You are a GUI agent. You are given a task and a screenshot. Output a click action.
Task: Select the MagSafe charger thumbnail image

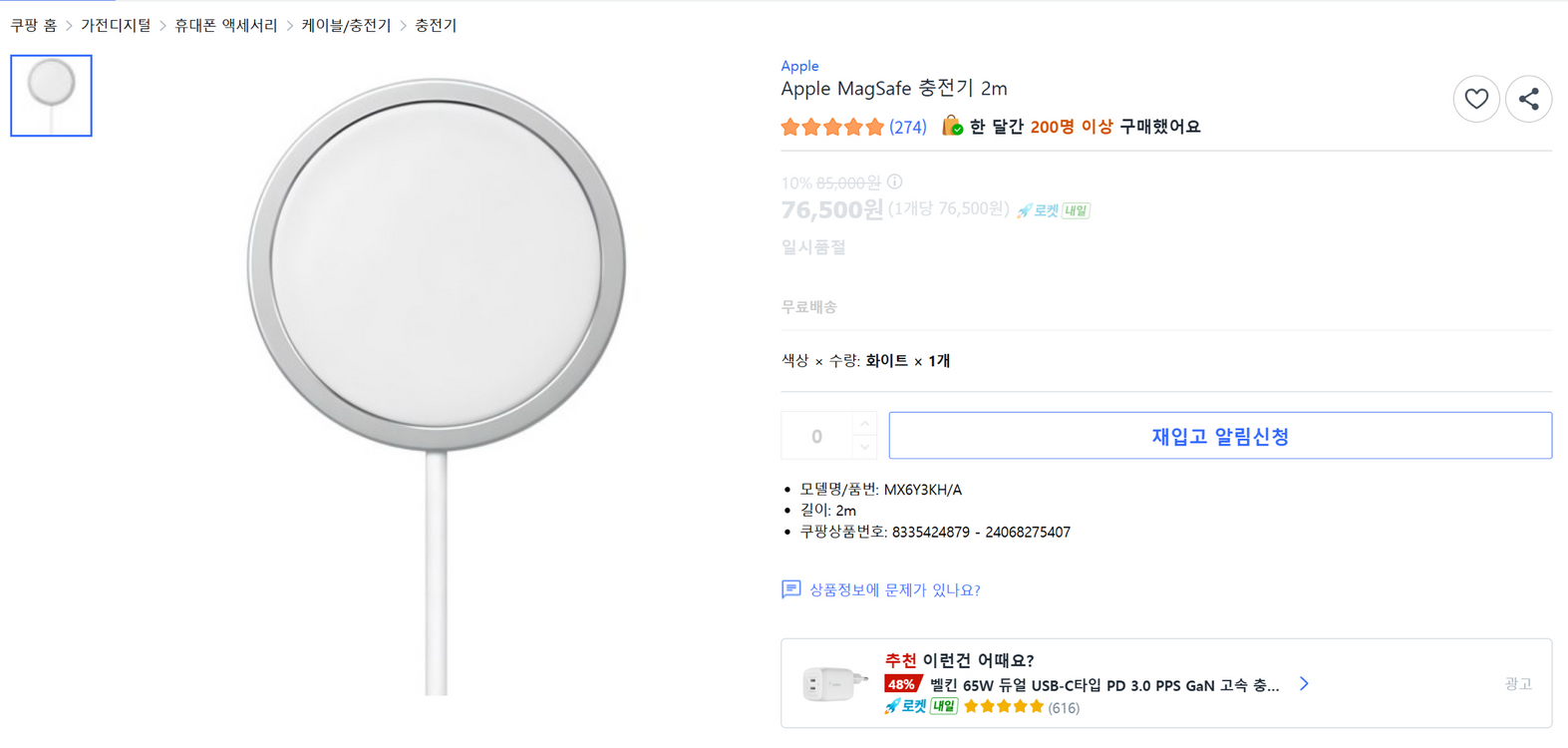tap(51, 96)
